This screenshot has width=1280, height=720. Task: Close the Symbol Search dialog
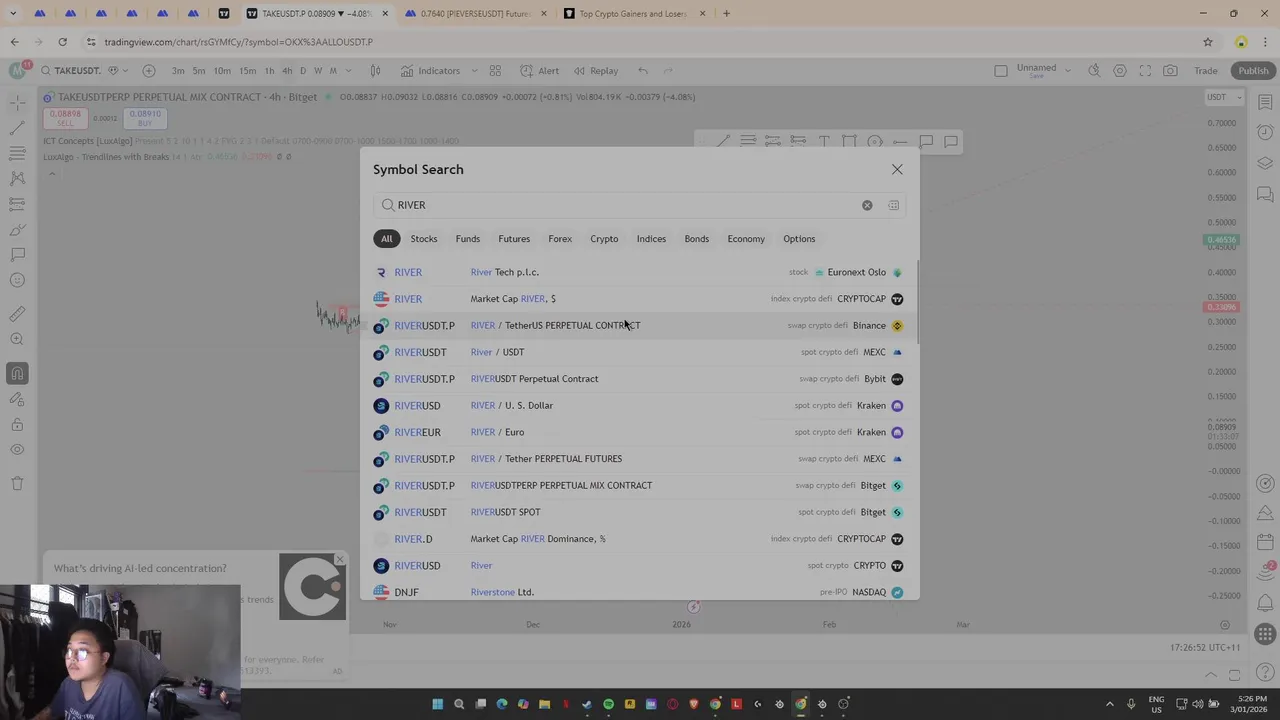click(x=897, y=169)
